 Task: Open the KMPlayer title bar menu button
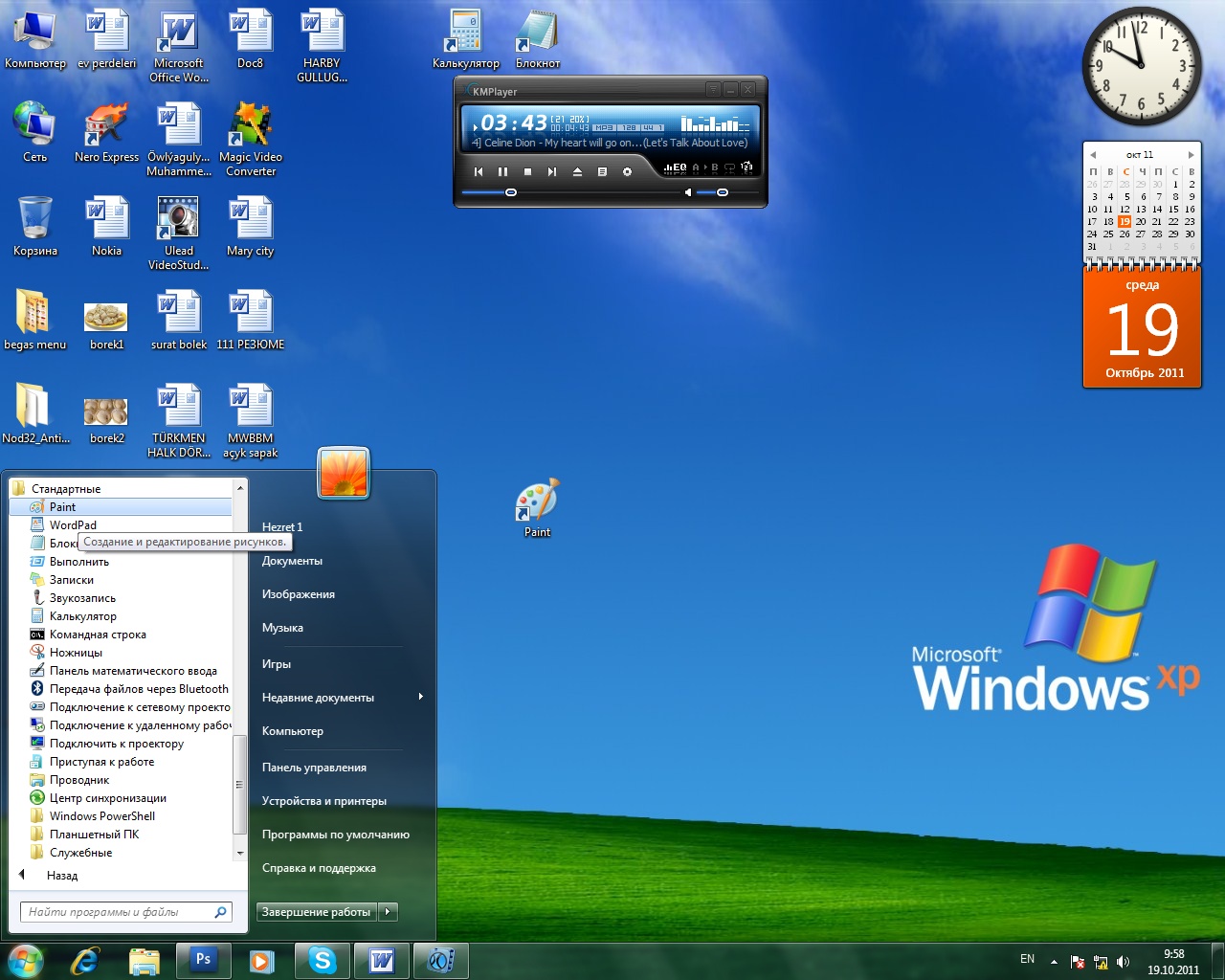pyautogui.click(x=713, y=90)
